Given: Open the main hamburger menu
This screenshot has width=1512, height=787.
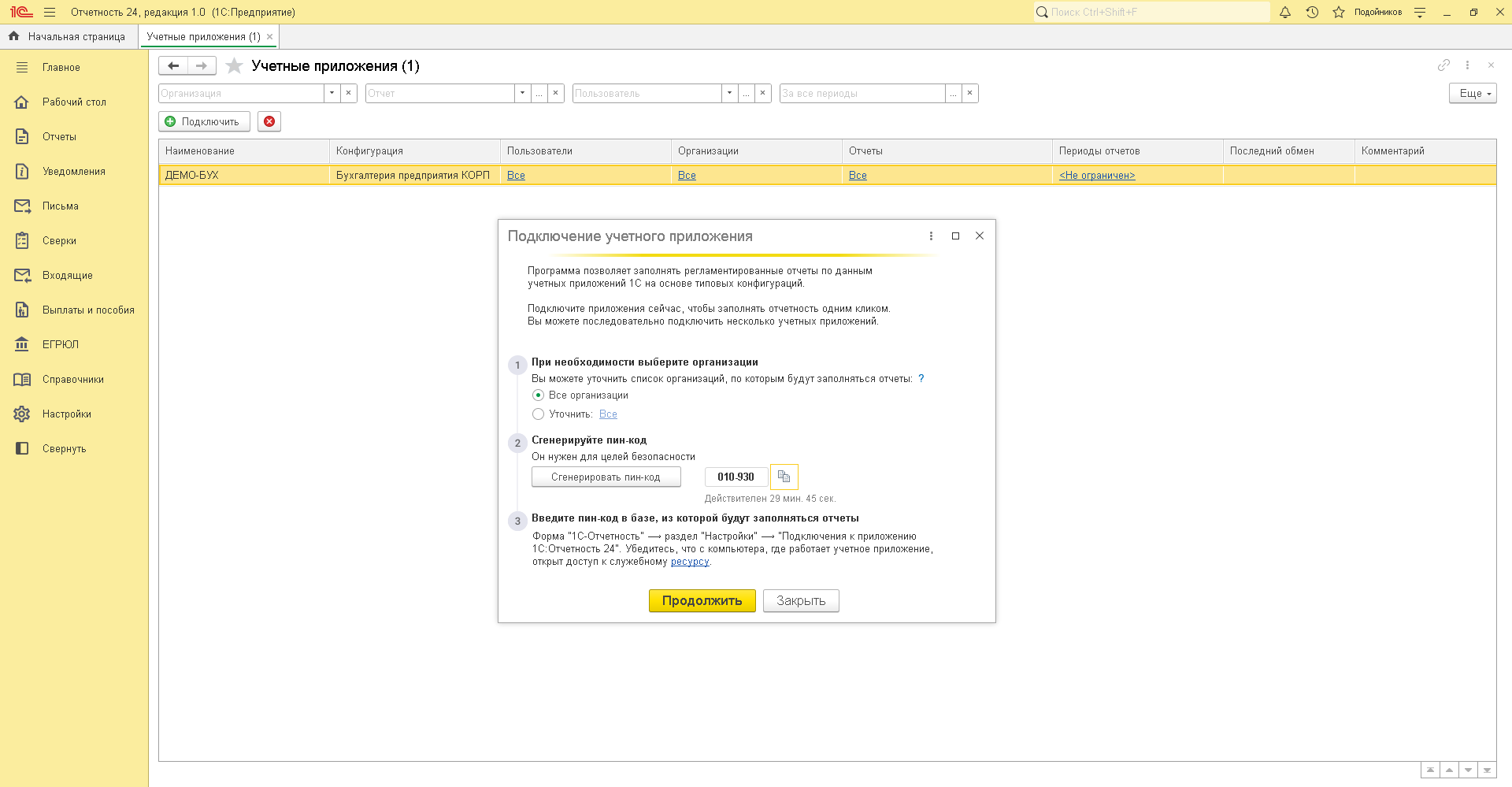Looking at the screenshot, I should pyautogui.click(x=50, y=12).
